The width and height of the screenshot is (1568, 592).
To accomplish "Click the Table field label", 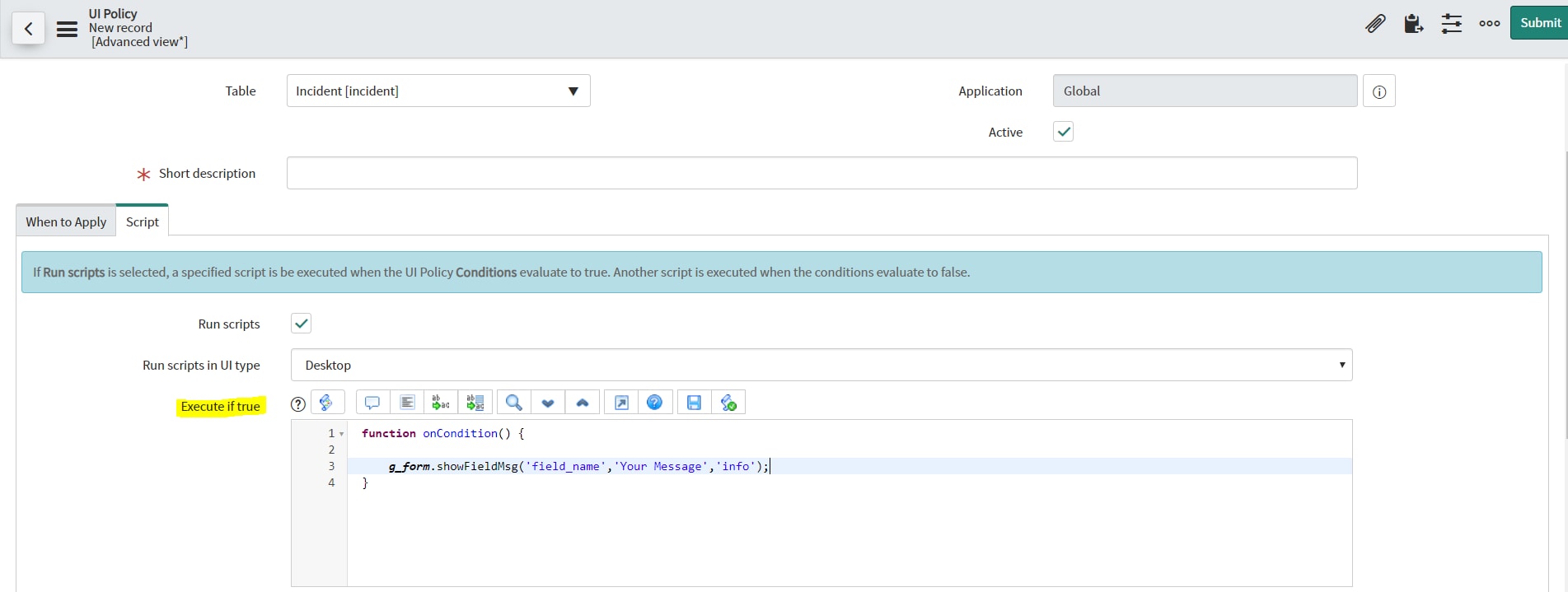I will coord(241,91).
